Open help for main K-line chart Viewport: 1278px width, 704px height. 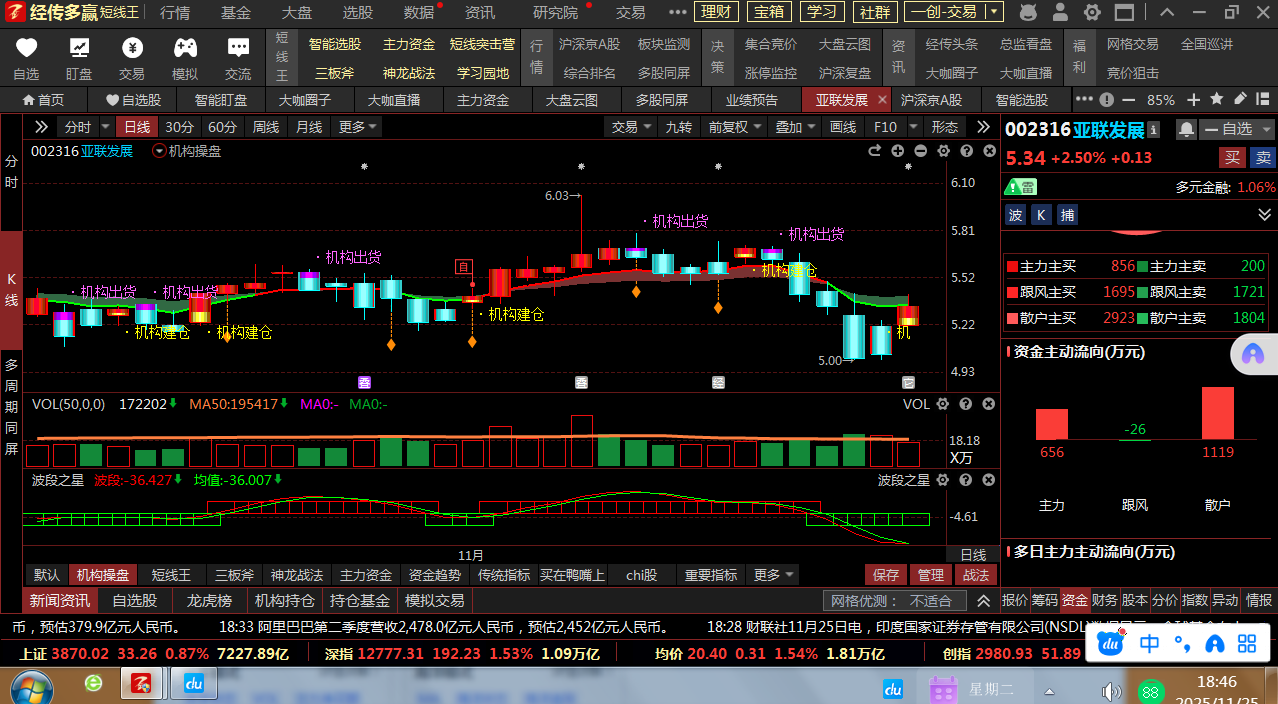(967, 151)
